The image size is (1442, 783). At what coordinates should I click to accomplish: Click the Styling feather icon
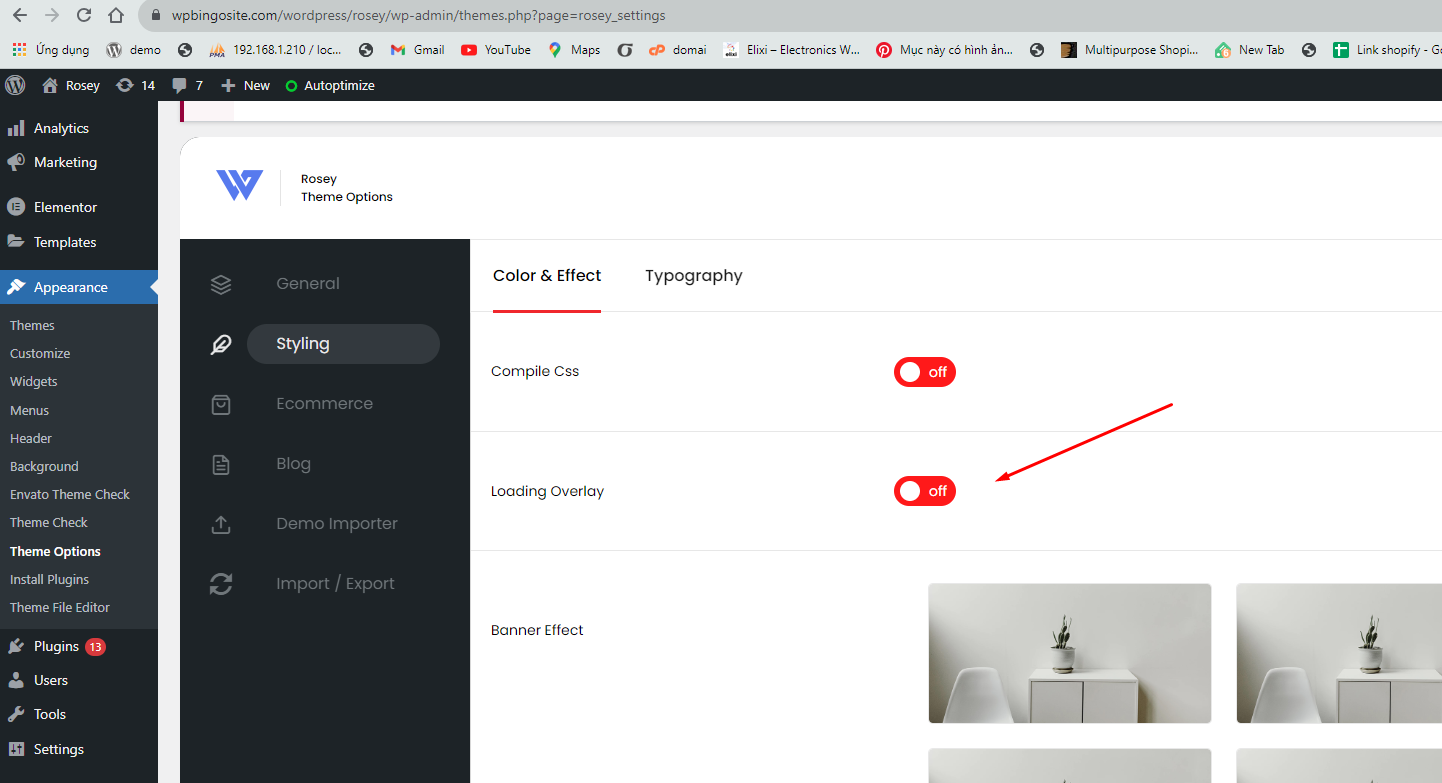click(221, 344)
